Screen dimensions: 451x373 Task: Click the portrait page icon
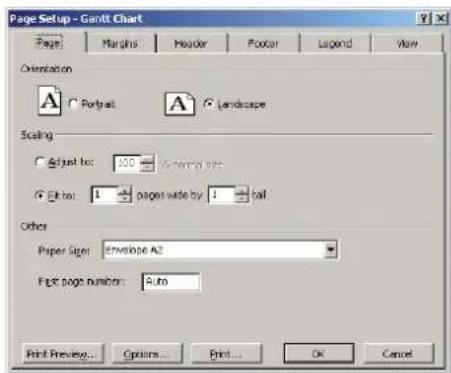point(49,101)
